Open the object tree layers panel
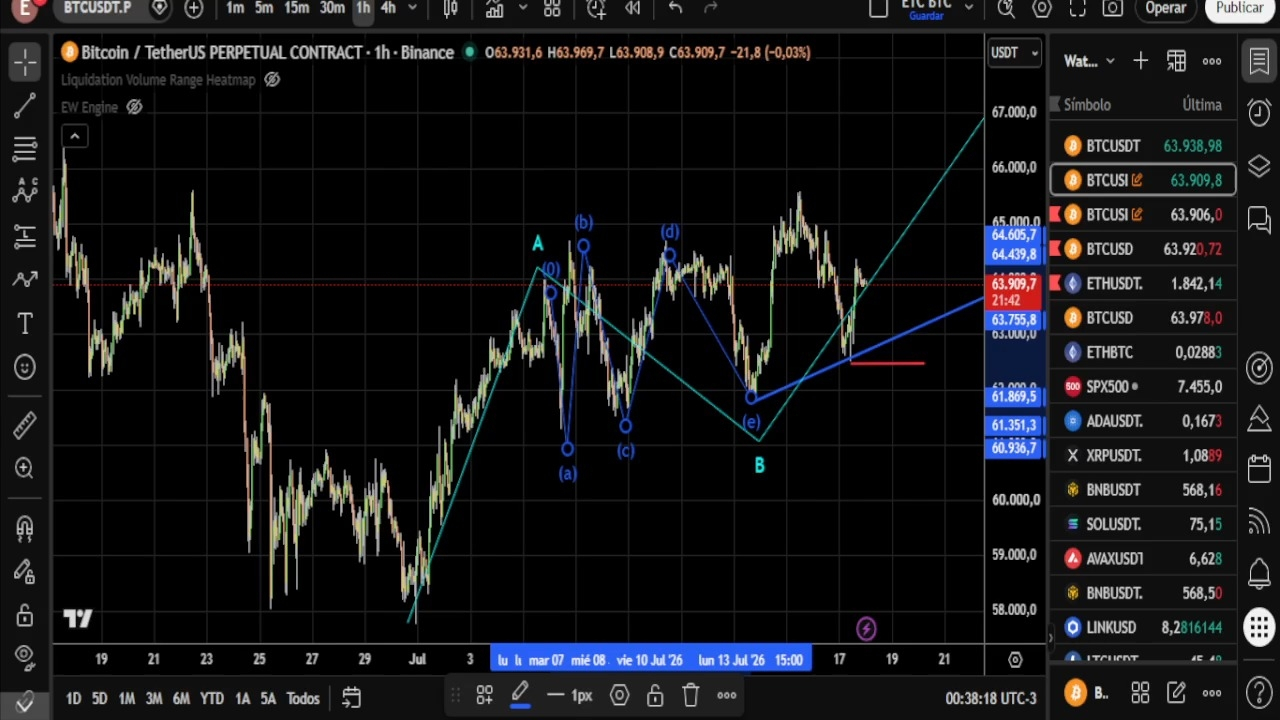The height and width of the screenshot is (720, 1280). coord(1259,166)
